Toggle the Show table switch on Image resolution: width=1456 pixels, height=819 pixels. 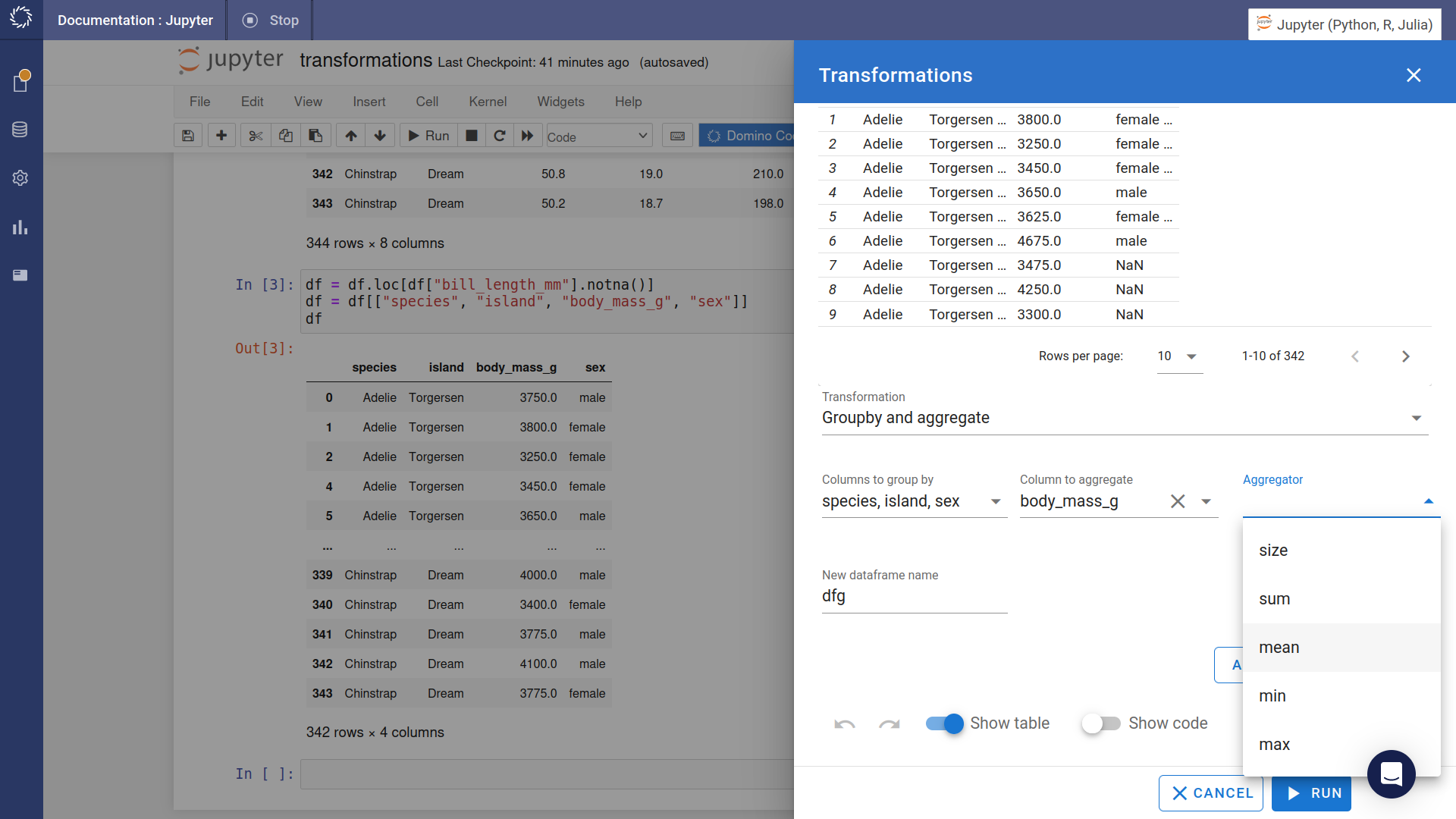coord(944,723)
